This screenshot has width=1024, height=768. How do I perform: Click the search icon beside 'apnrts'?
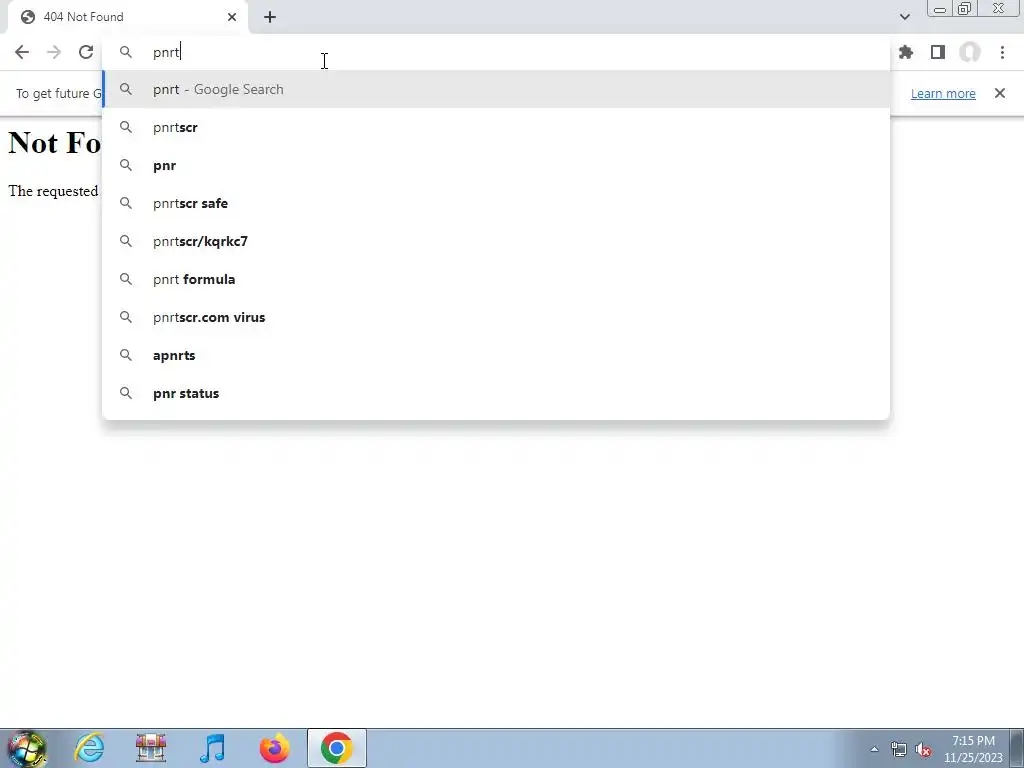click(126, 355)
